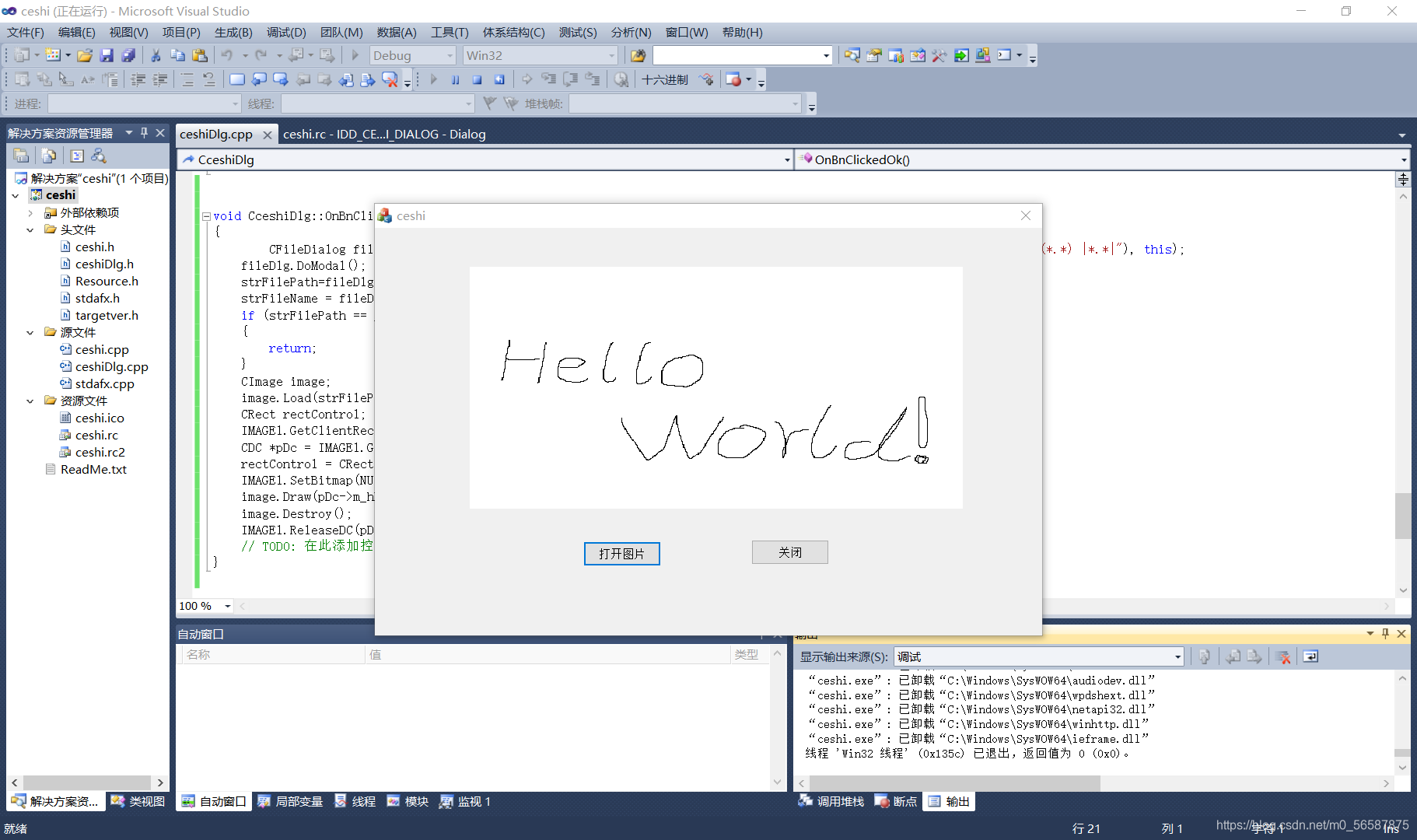Click the Undo arrow icon
This screenshot has width=1417, height=840.
click(x=227, y=55)
